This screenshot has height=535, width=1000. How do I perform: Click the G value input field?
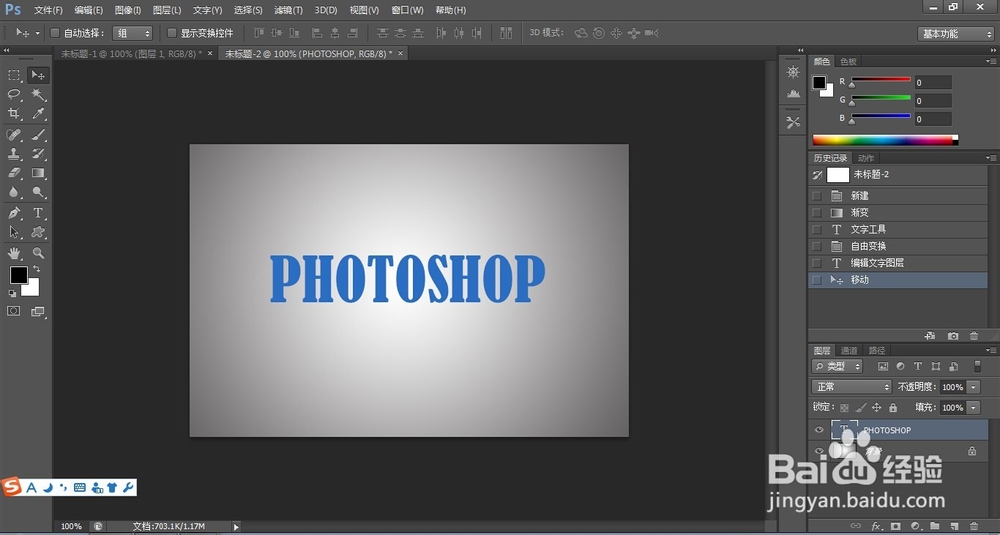tap(933, 101)
